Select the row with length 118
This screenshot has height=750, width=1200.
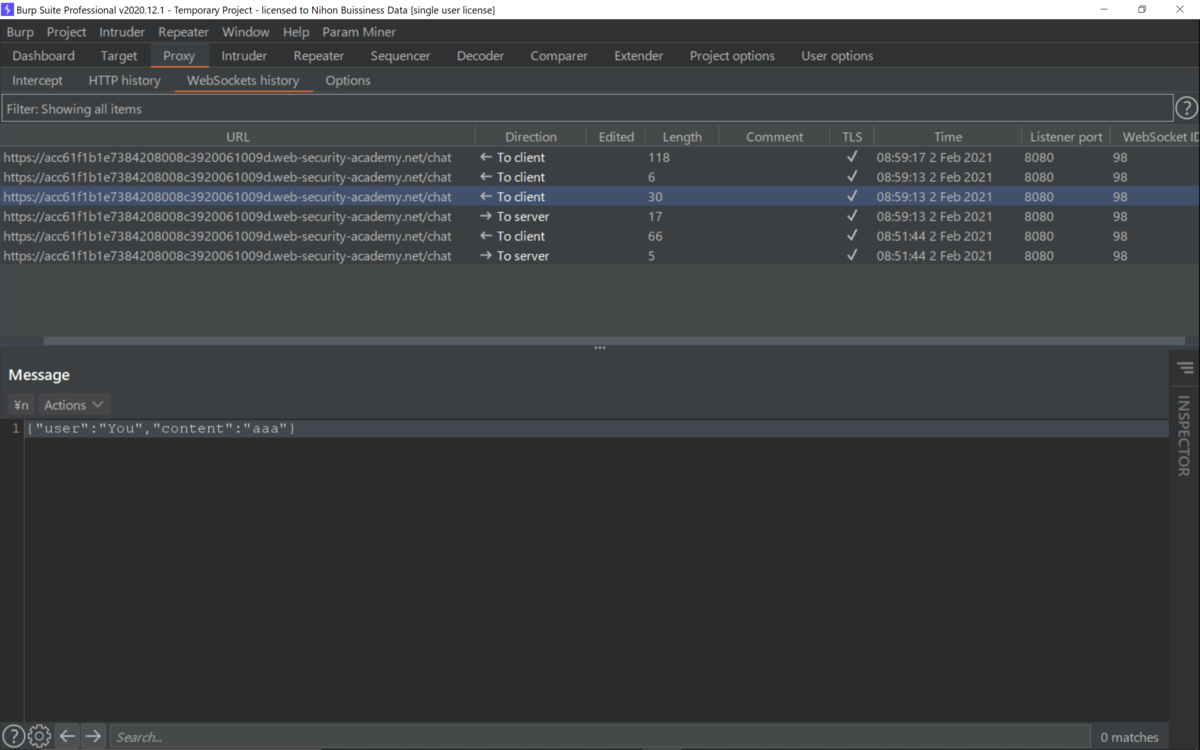[x=600, y=157]
